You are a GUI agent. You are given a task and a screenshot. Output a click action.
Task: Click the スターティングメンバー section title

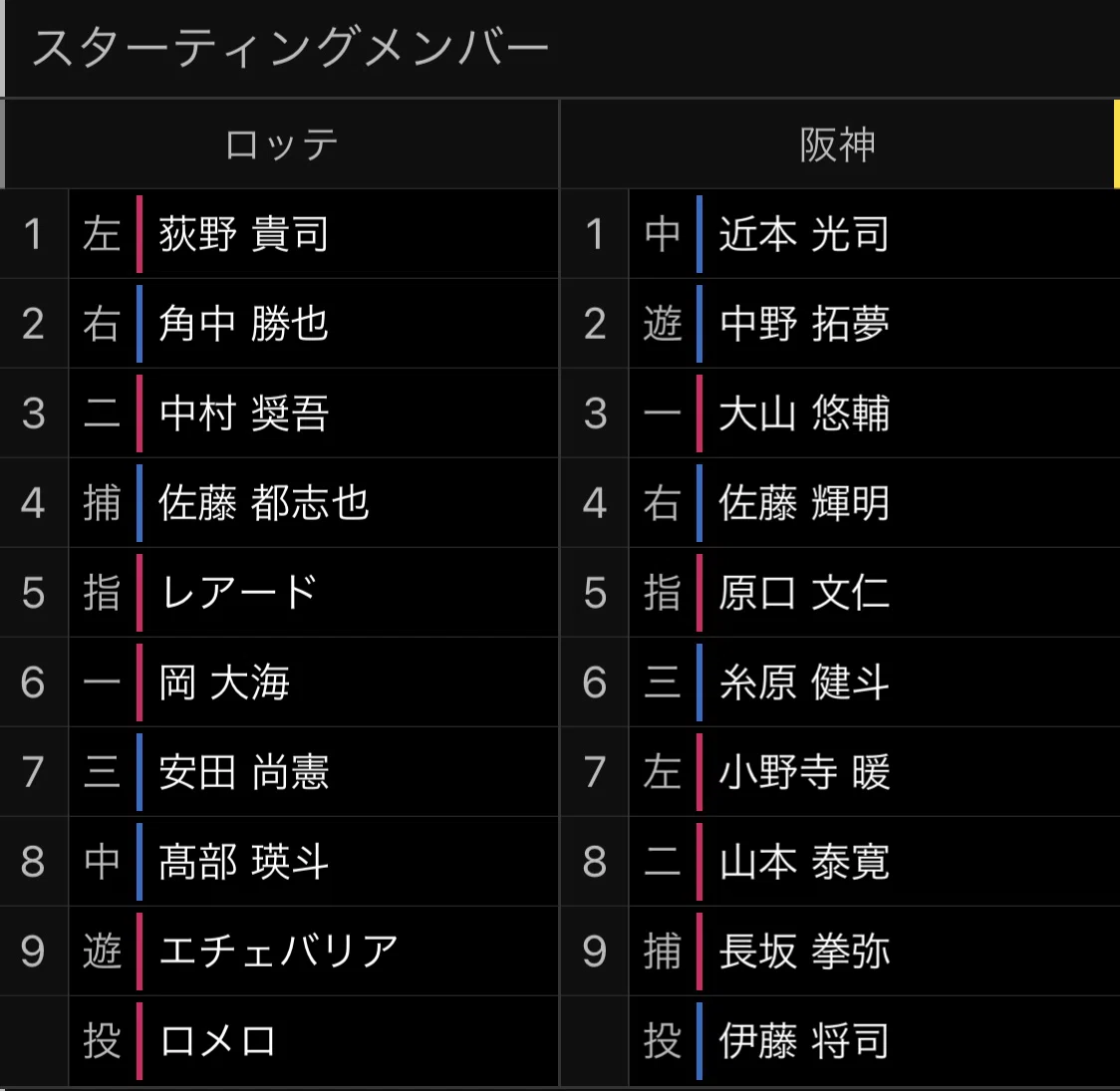click(290, 48)
